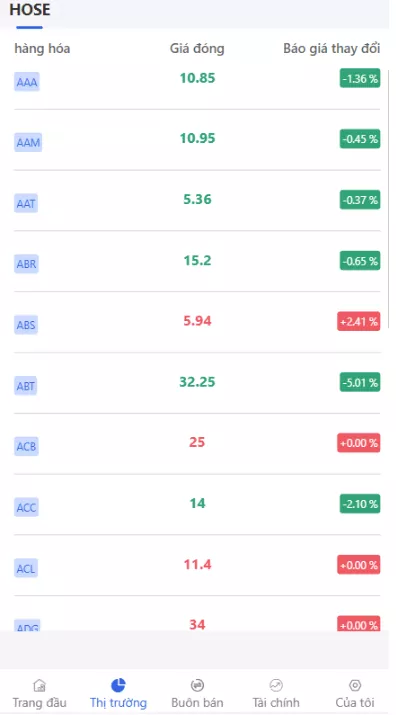Screen dimensions: 396x715
Task: Open the AAM stock ticker
Action: (28, 143)
